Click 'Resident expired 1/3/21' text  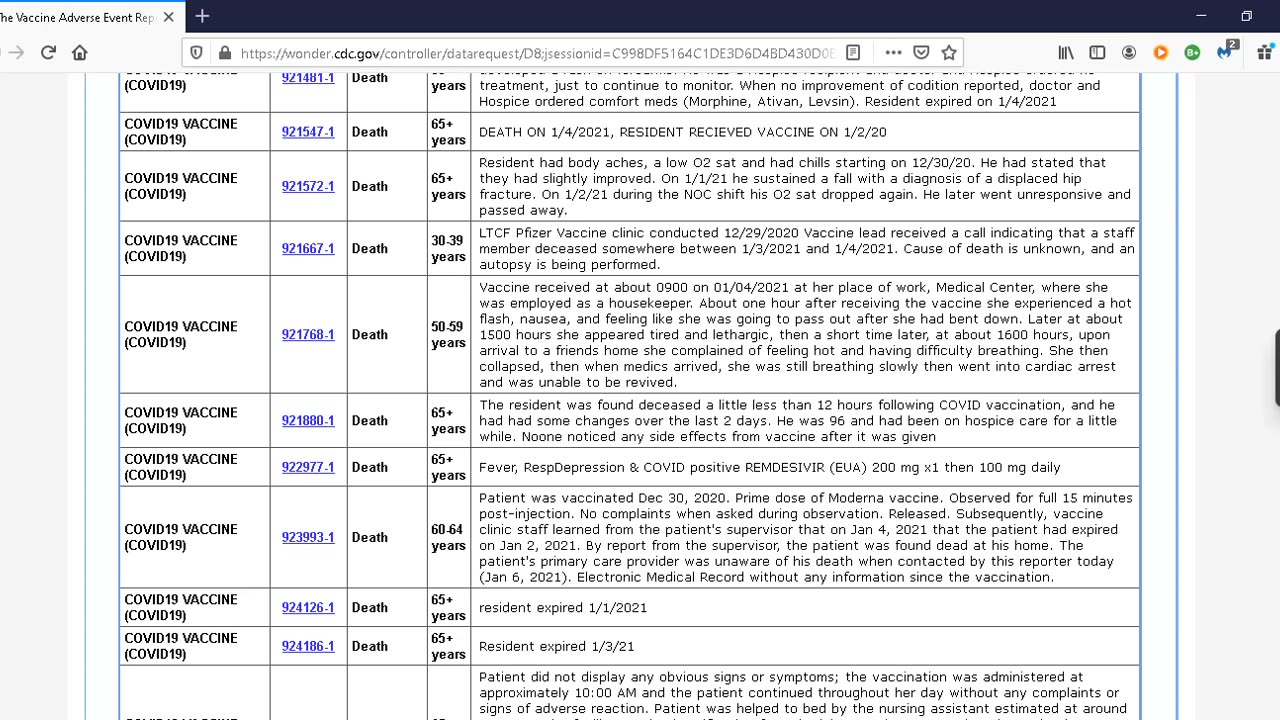pos(557,646)
